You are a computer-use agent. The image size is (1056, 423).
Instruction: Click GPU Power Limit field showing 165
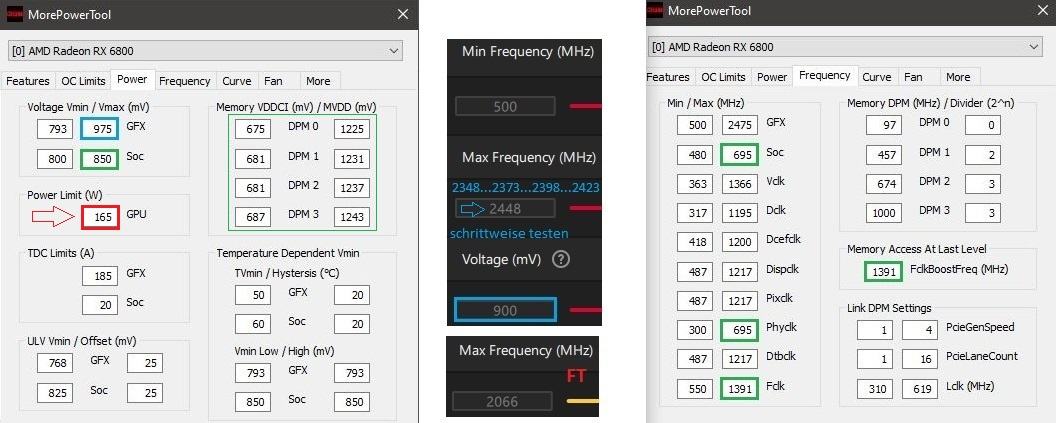(x=102, y=217)
